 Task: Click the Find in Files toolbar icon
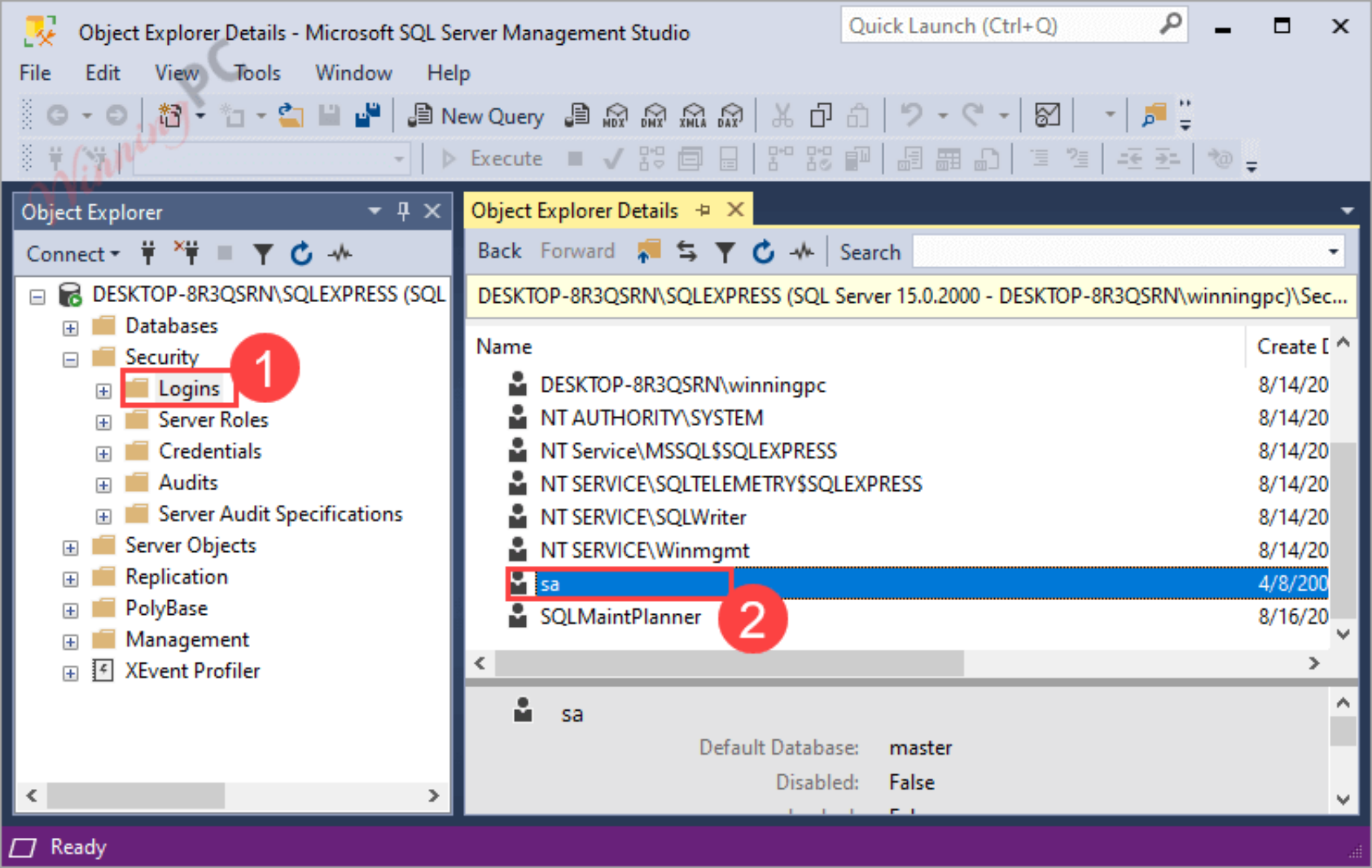pos(1154,116)
